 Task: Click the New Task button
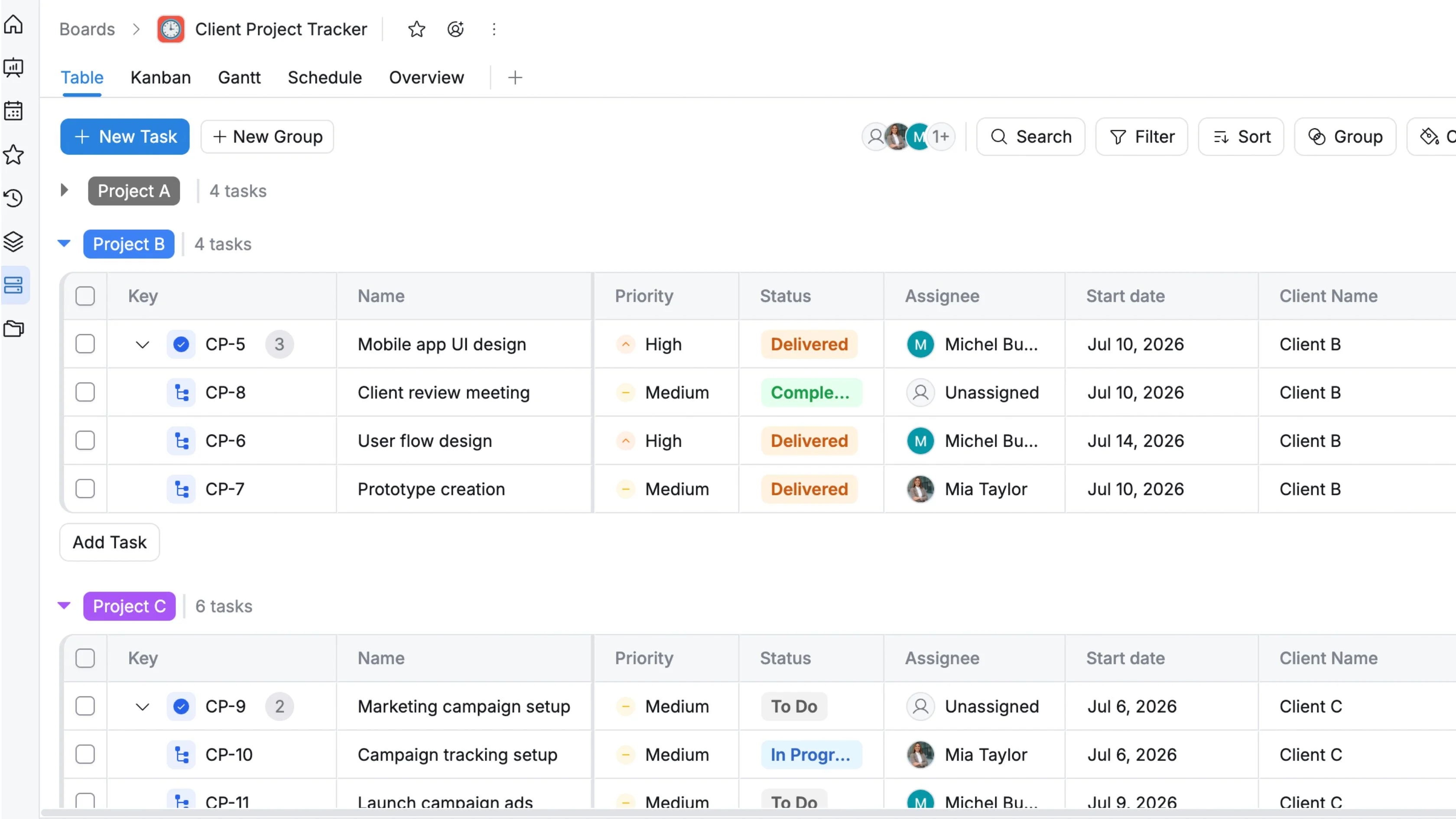click(125, 137)
